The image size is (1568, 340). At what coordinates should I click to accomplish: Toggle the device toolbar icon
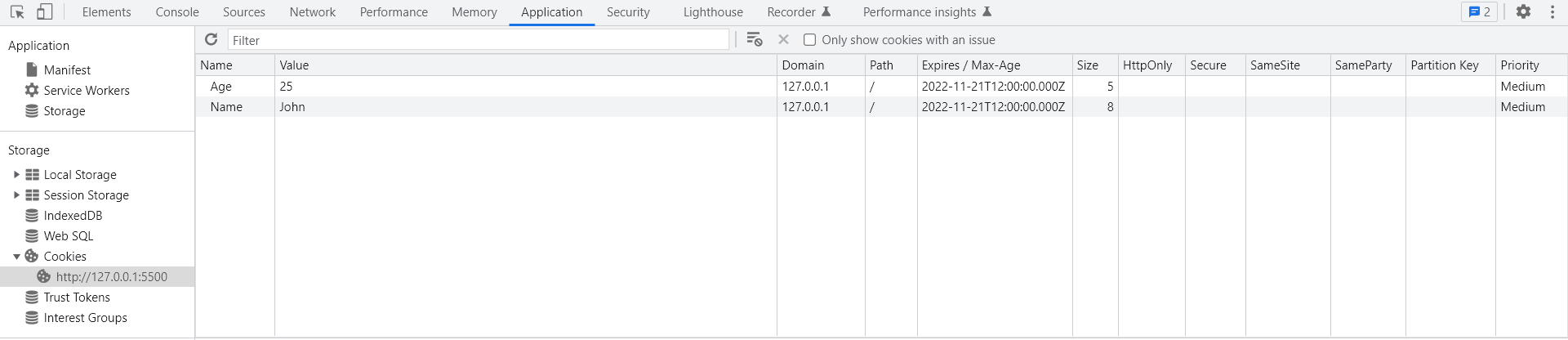pos(45,12)
